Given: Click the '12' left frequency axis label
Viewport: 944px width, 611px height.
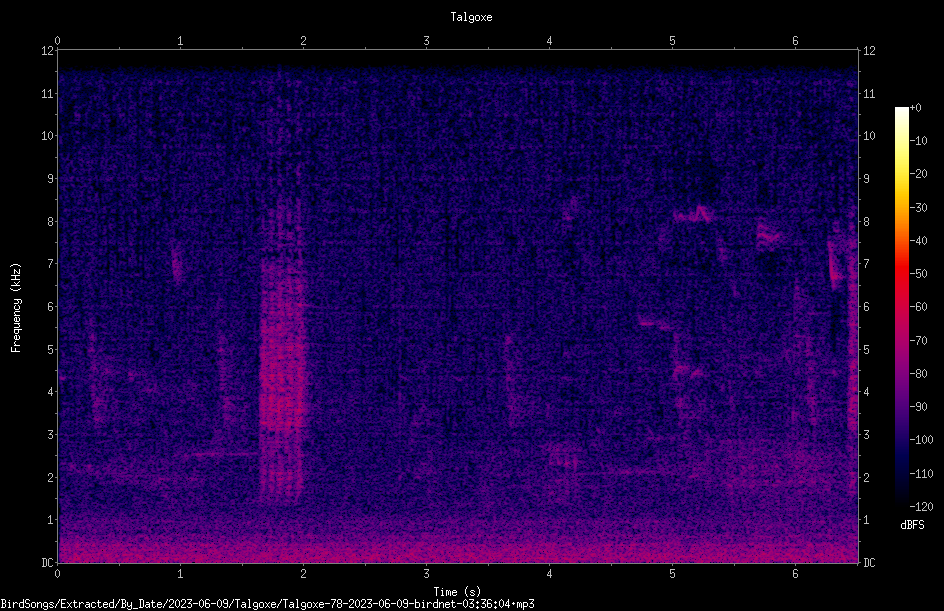Looking at the screenshot, I should [48, 51].
